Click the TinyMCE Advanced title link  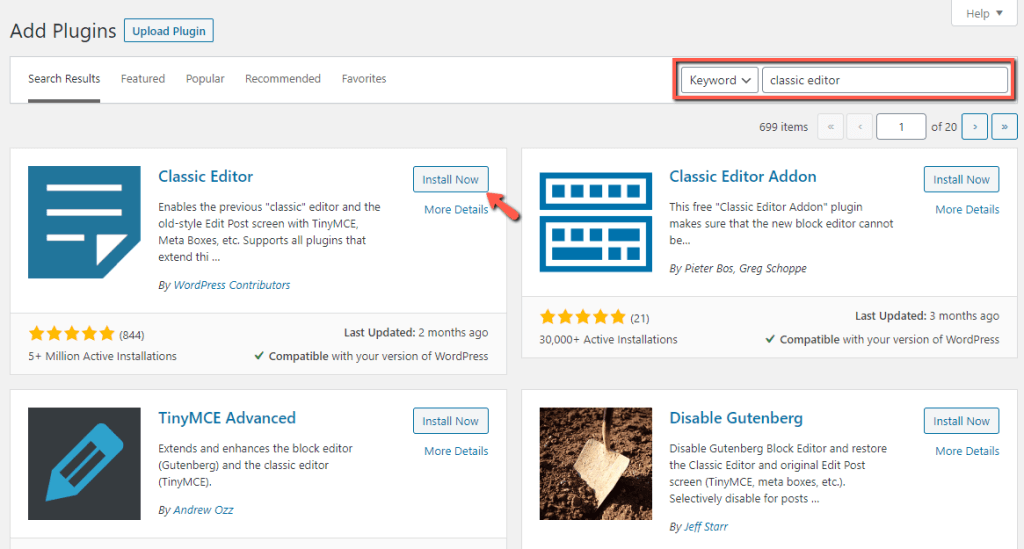[227, 418]
